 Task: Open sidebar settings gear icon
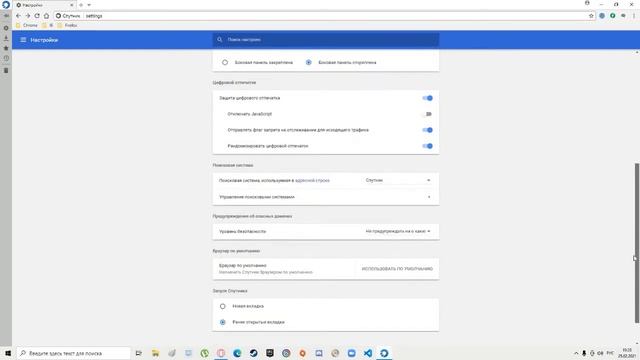pos(6,28)
